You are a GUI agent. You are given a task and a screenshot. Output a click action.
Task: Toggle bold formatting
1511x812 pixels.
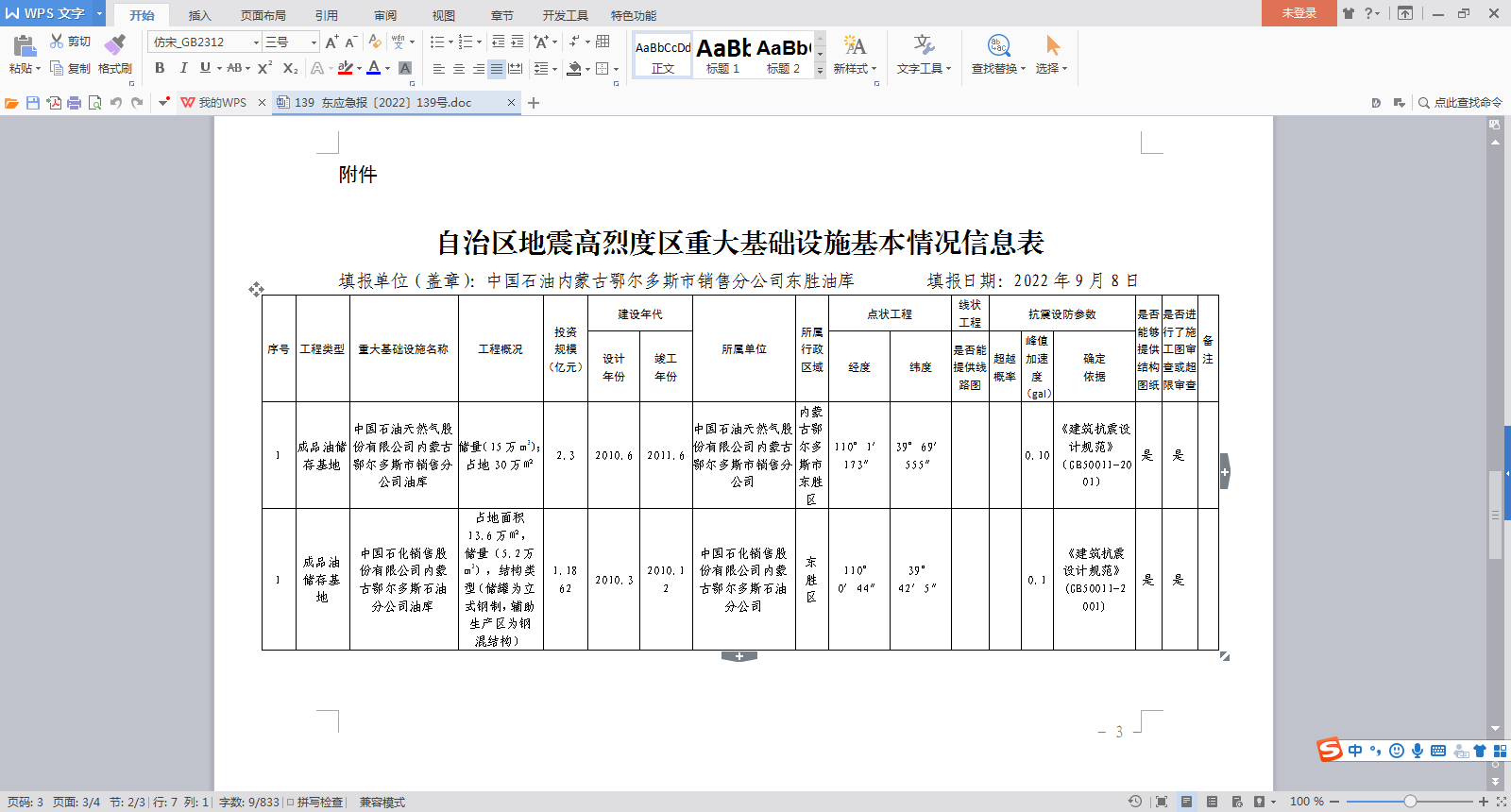pos(160,68)
